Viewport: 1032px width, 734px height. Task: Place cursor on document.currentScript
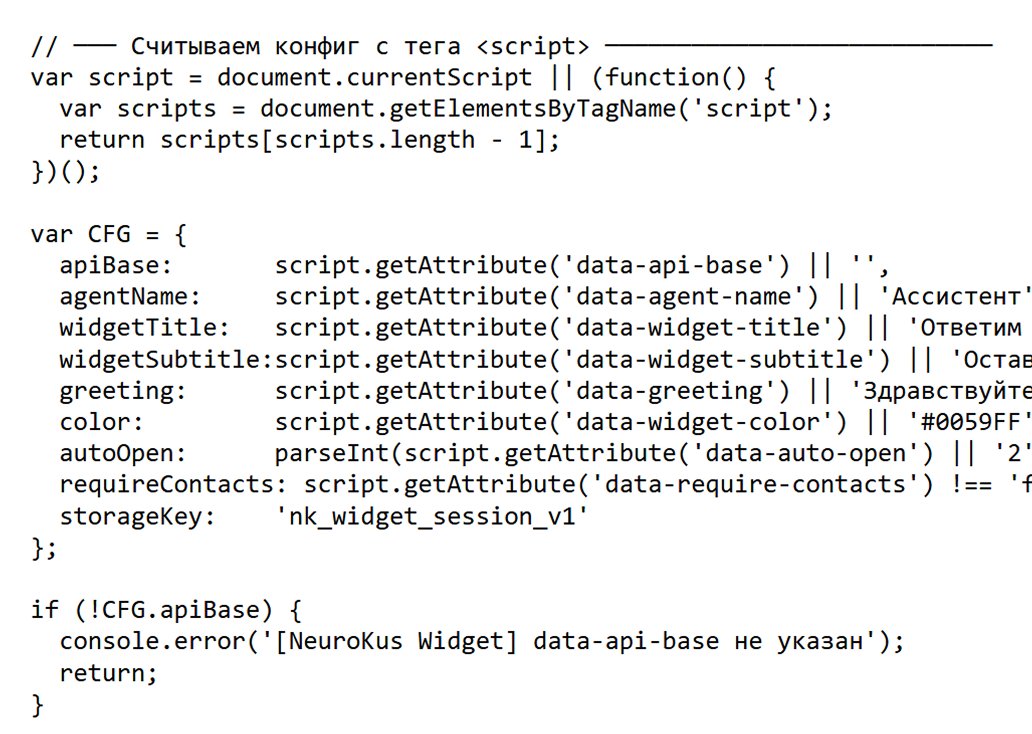click(374, 78)
